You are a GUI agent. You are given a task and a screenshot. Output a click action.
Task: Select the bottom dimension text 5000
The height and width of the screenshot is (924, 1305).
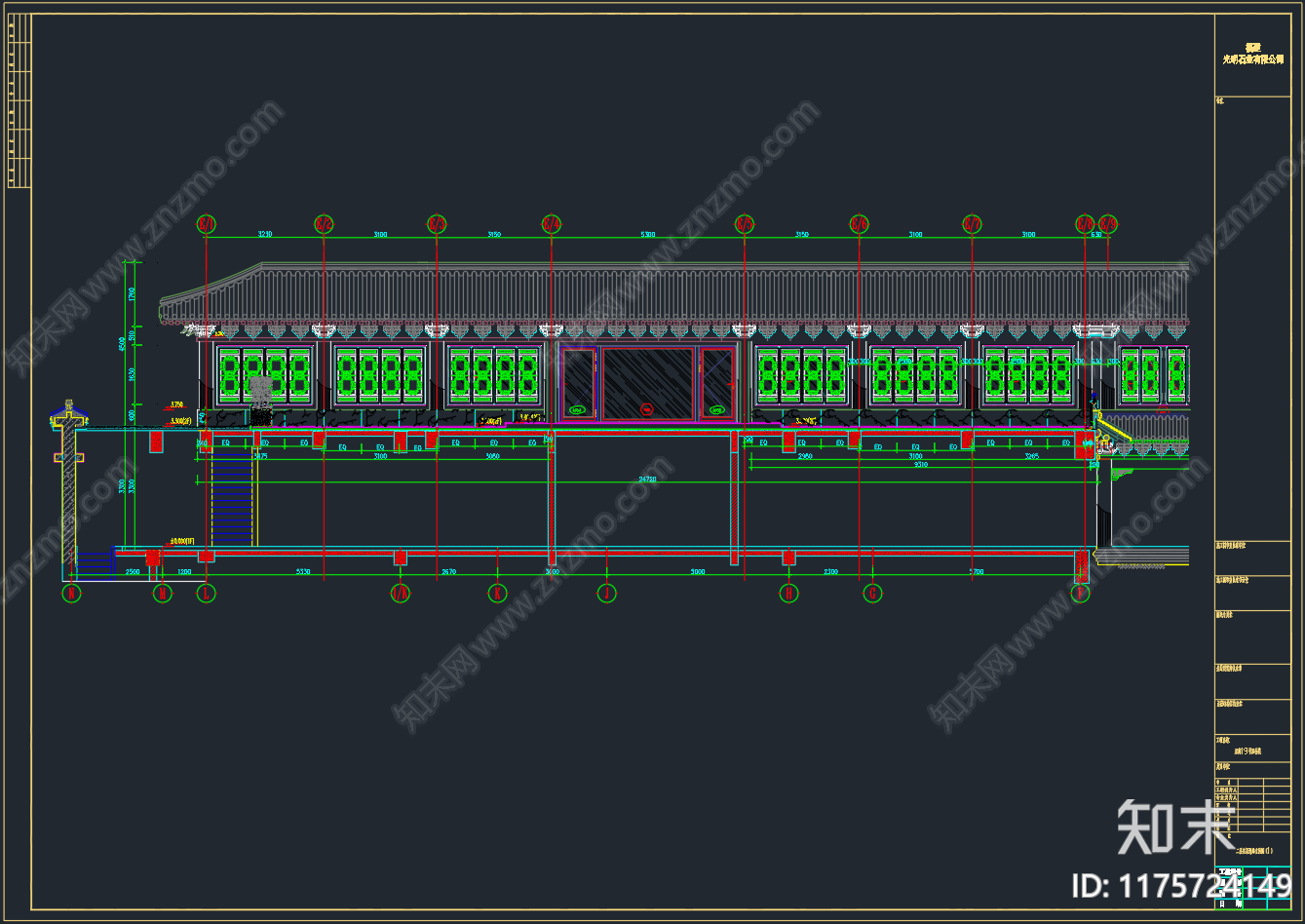(698, 572)
